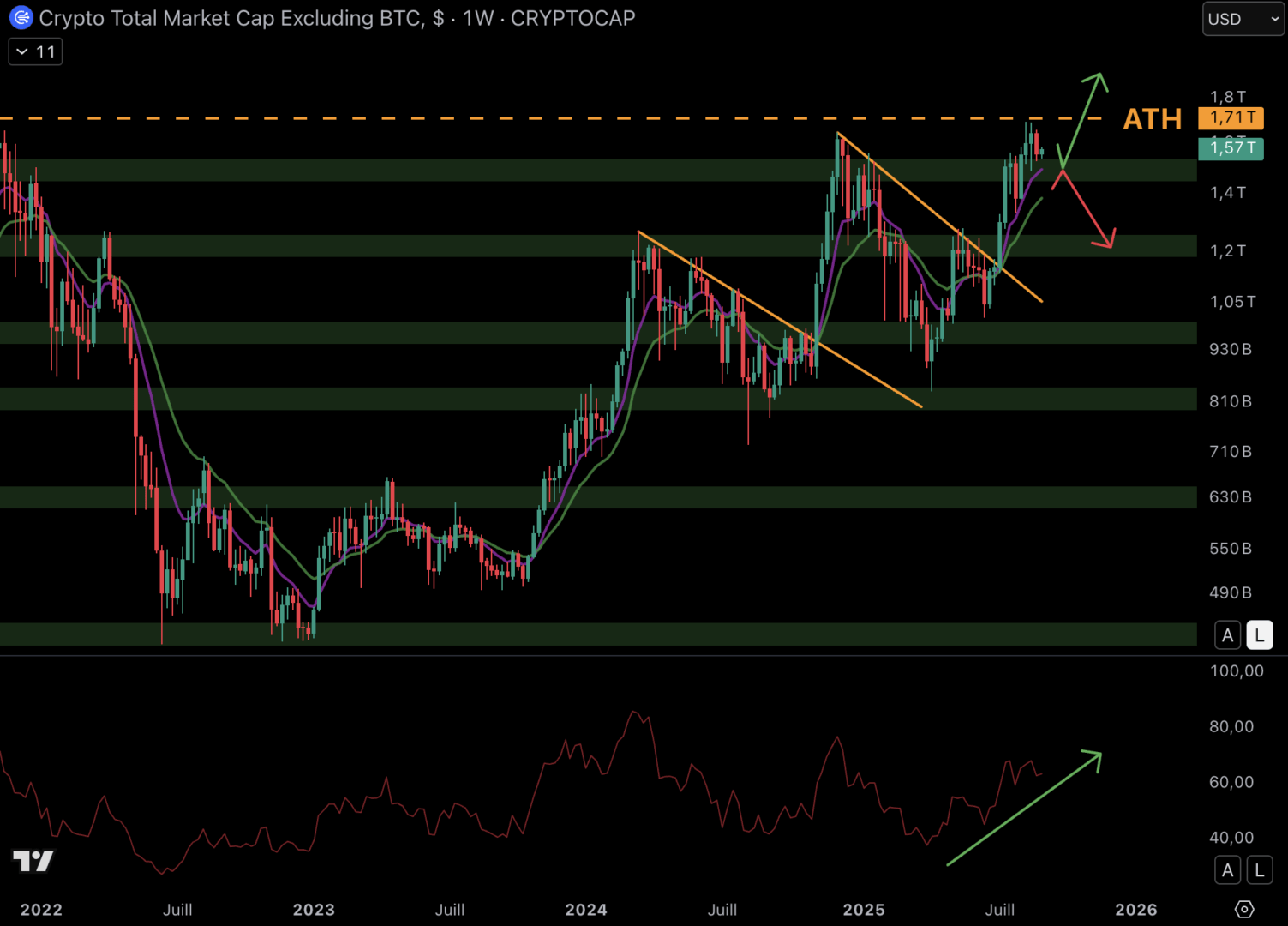Open the USD currency dropdown
The height and width of the screenshot is (926, 1288).
tap(1242, 19)
